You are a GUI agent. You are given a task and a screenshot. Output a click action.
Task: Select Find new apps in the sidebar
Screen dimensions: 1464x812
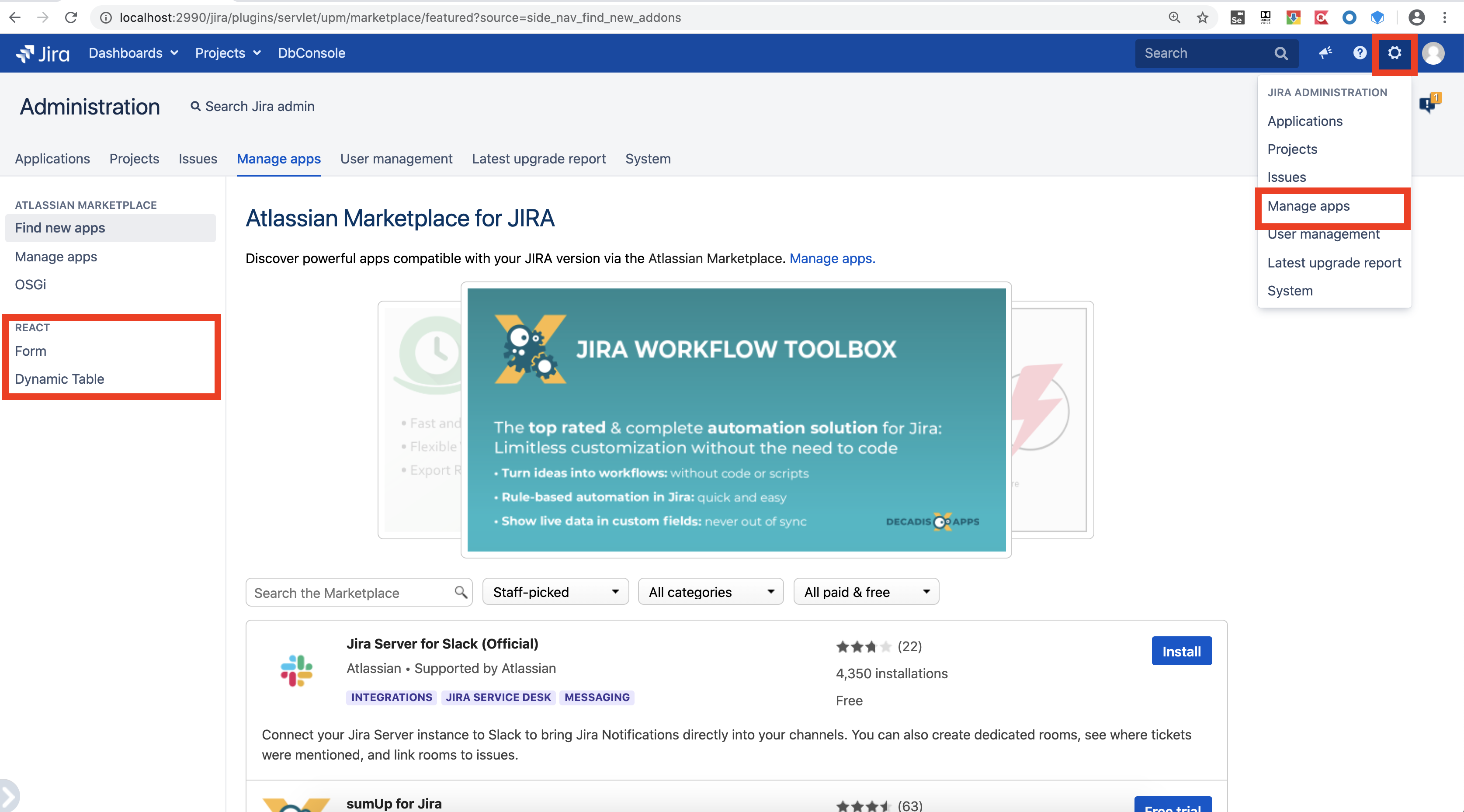(110, 228)
